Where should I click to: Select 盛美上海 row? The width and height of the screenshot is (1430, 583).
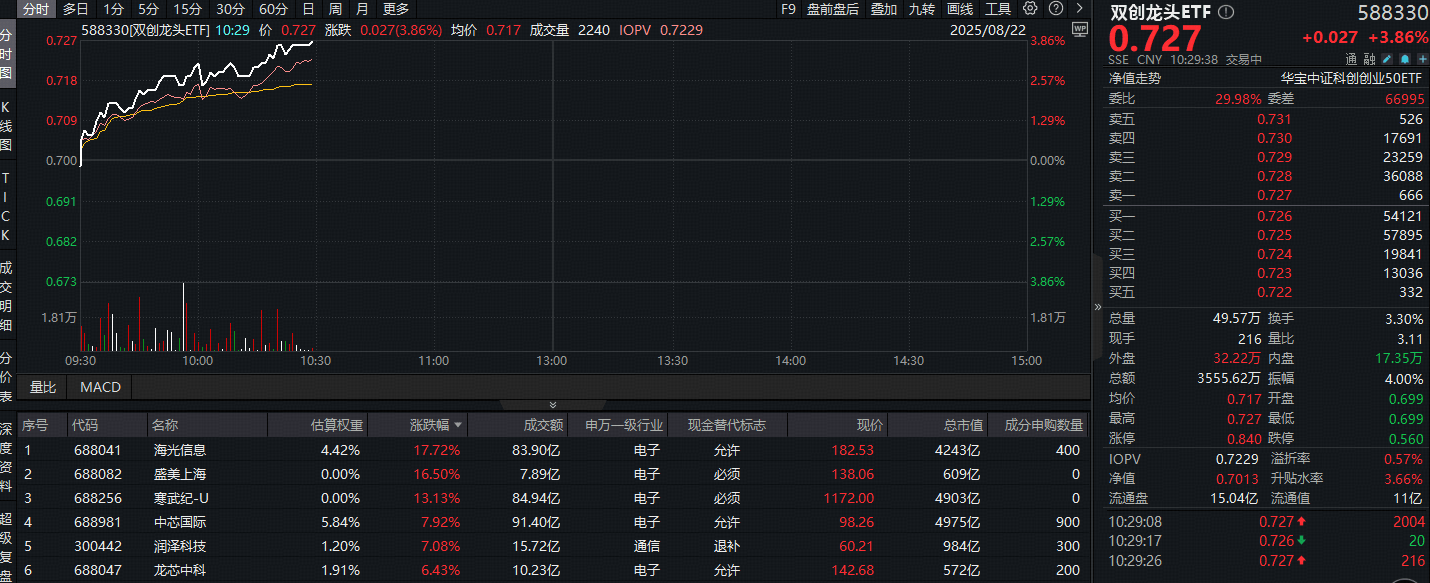552,474
